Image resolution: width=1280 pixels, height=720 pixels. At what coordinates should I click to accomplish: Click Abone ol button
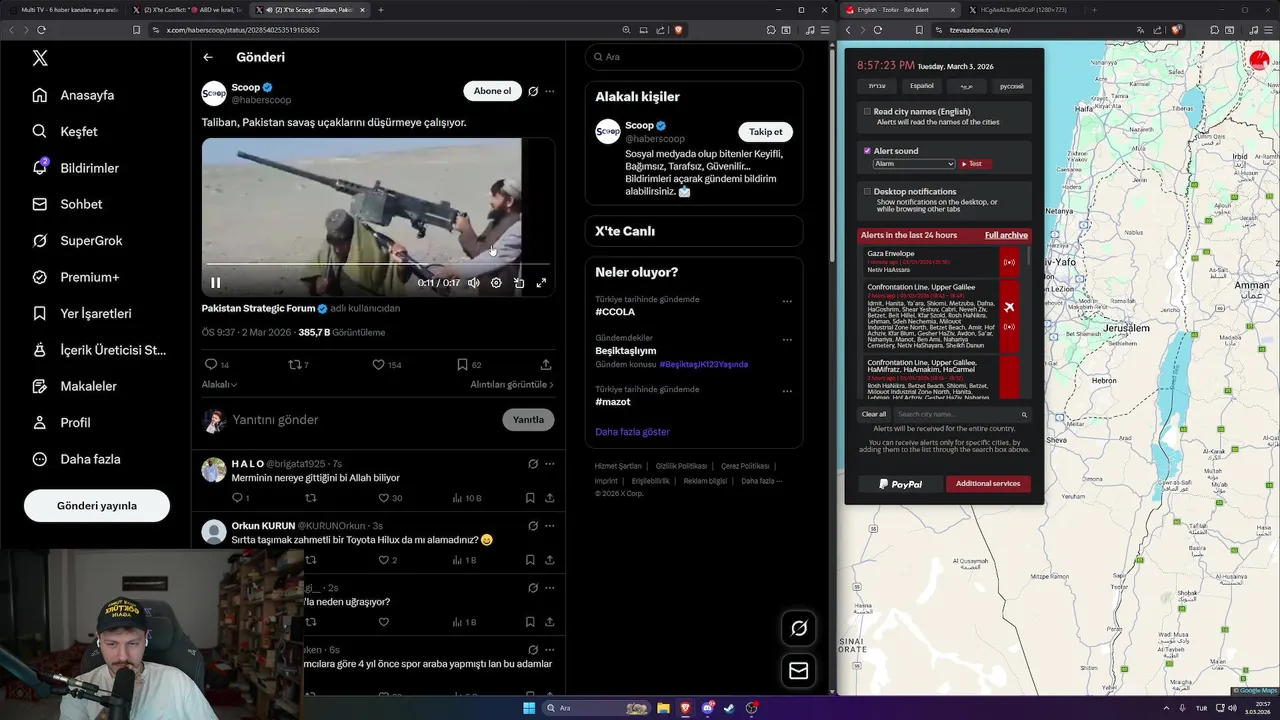click(492, 91)
